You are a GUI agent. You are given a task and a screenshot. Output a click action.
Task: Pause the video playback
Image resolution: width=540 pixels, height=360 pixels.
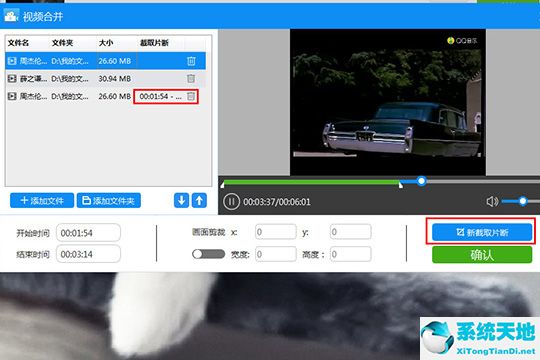pyautogui.click(x=231, y=202)
